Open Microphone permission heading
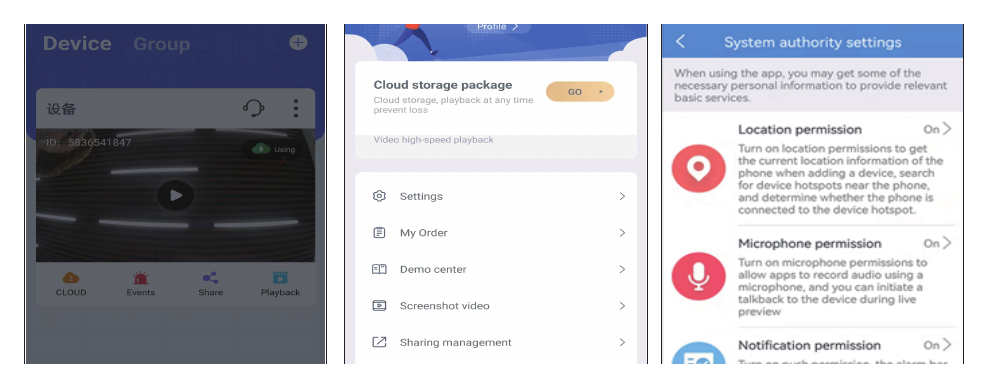This screenshot has height=388, width=988. [x=810, y=244]
